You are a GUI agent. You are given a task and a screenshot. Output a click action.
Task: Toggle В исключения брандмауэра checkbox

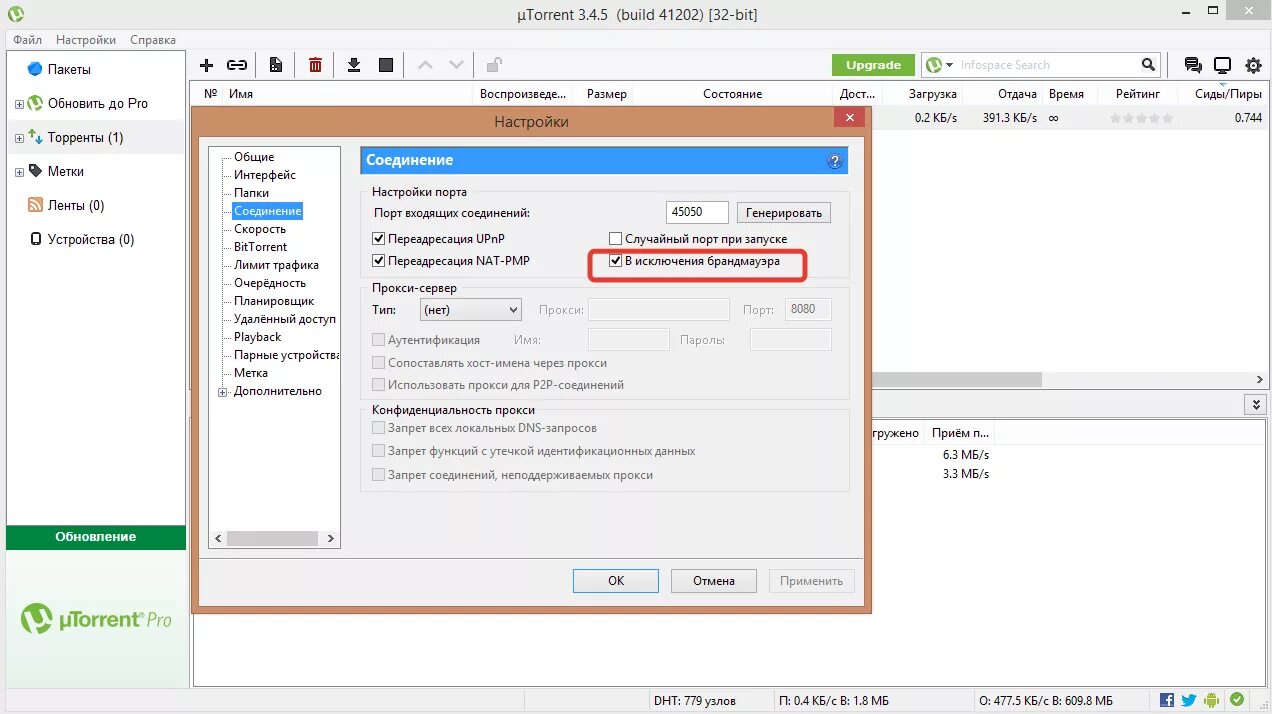point(616,261)
